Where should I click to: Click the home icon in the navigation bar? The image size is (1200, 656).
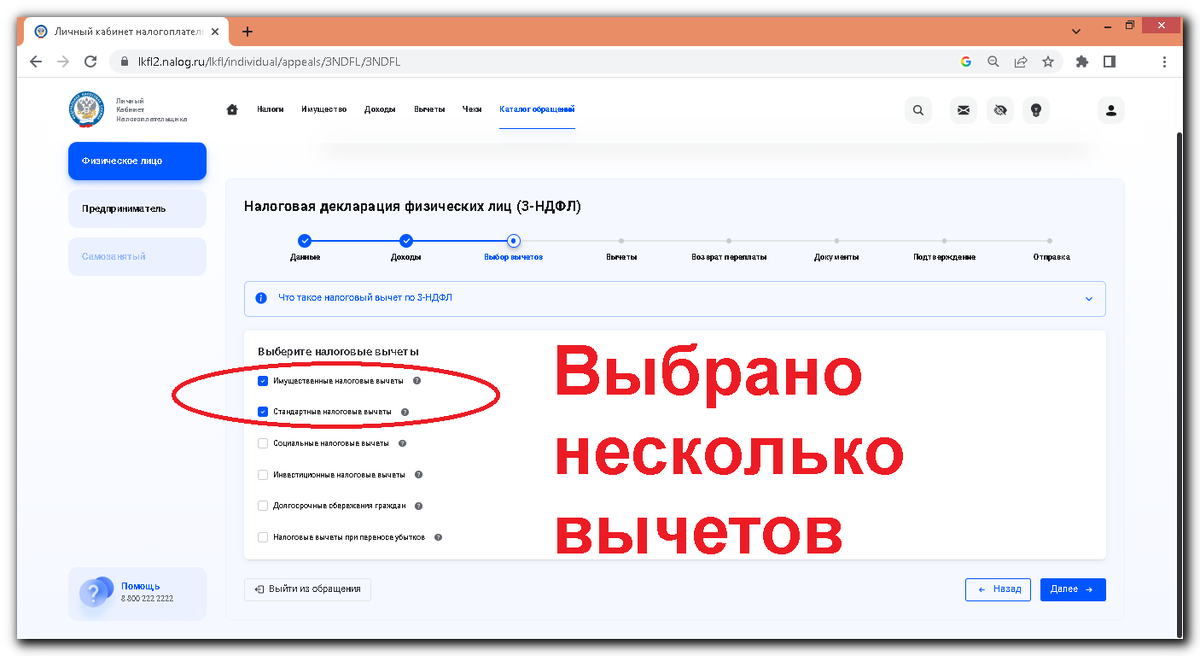(x=232, y=108)
